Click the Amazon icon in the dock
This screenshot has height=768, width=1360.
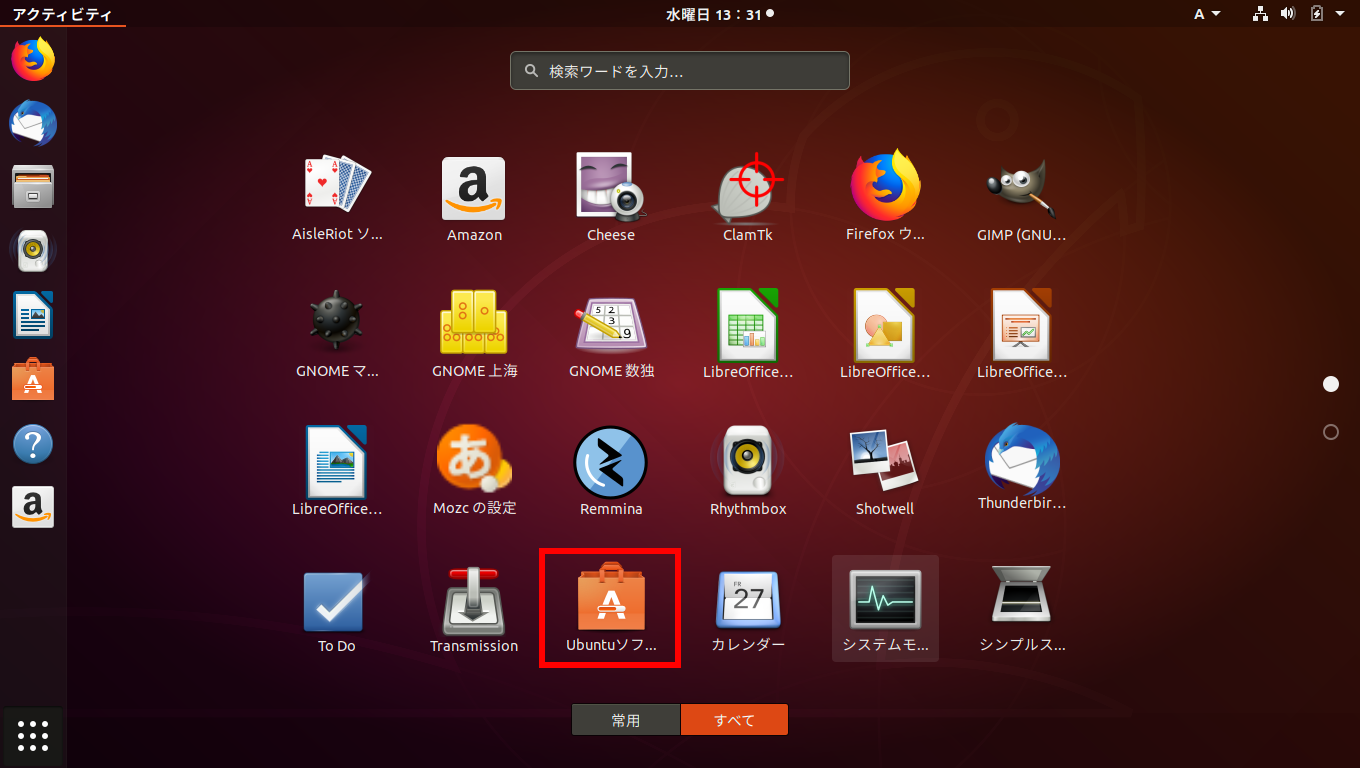33,508
